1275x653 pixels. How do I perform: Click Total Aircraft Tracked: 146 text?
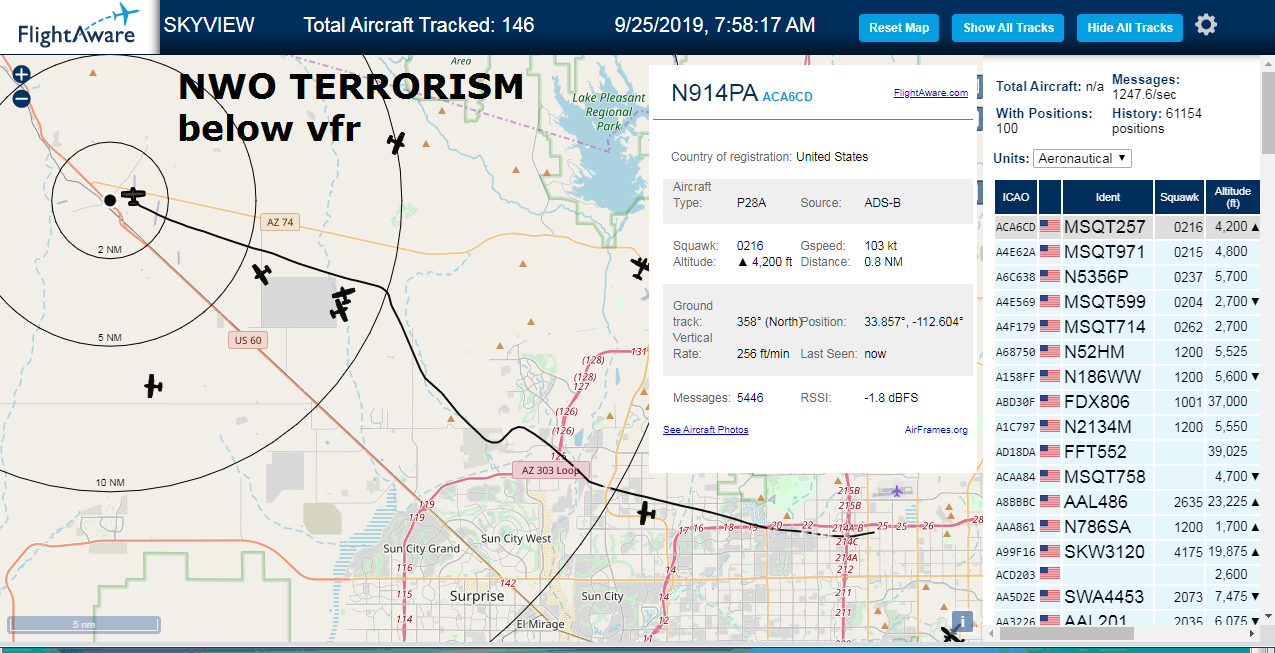(x=419, y=25)
